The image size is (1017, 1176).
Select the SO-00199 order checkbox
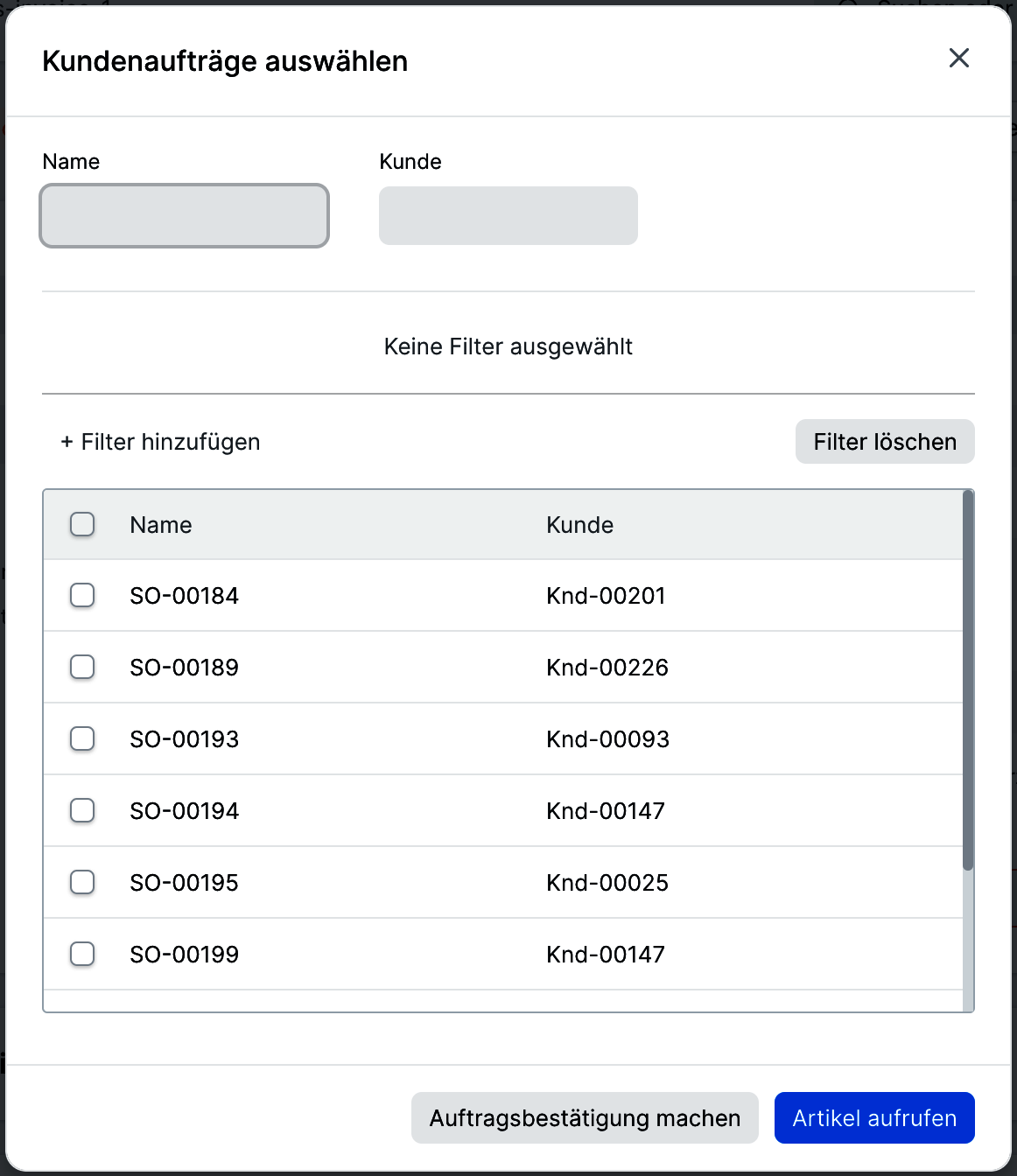coord(82,954)
